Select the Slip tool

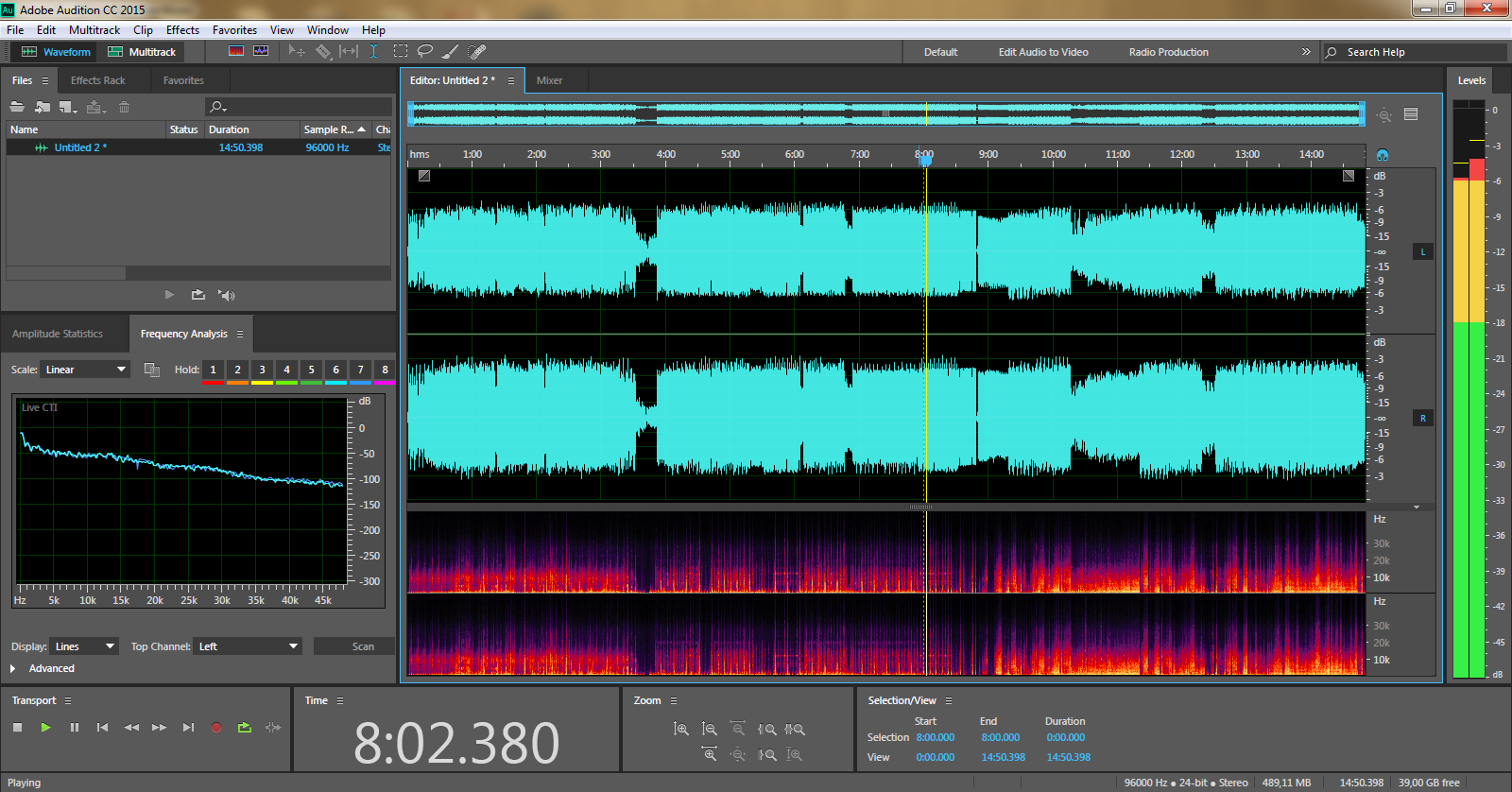pos(349,51)
